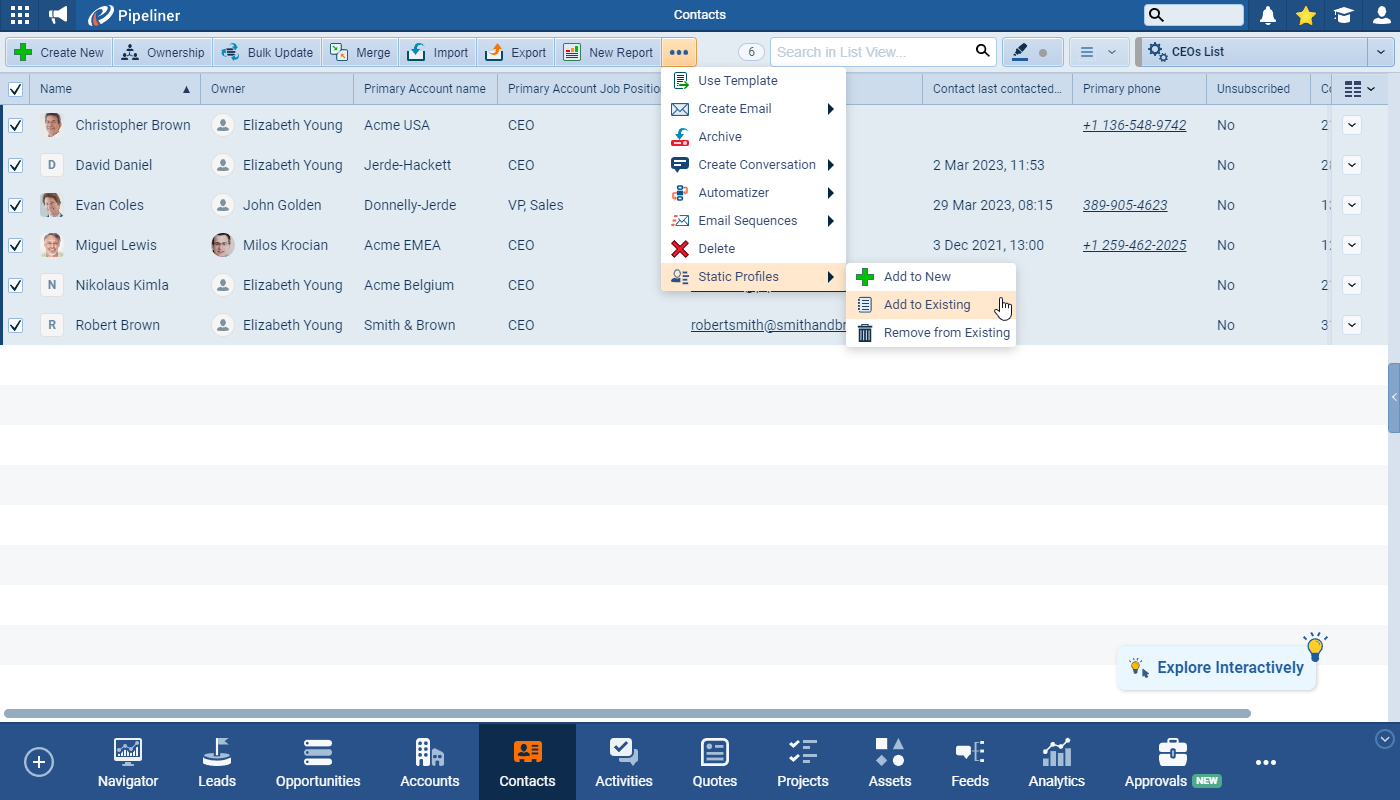Click the graduation cap learning icon
Image resolution: width=1400 pixels, height=800 pixels.
click(x=1343, y=15)
